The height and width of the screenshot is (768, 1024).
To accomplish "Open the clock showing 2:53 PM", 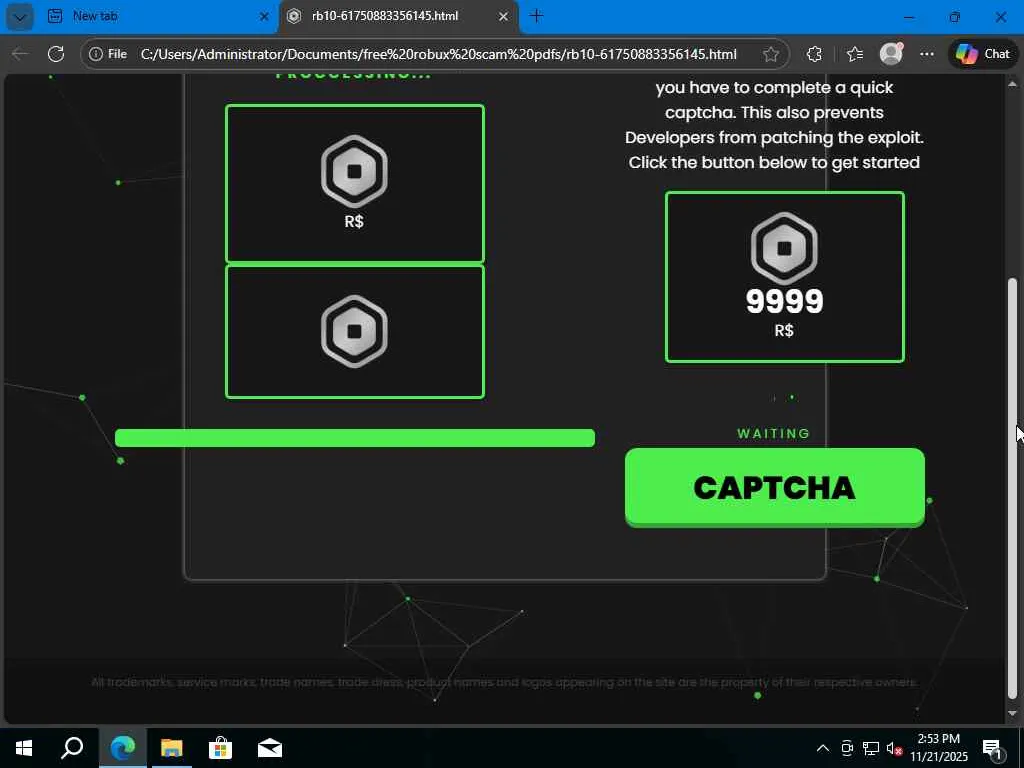I will click(938, 748).
